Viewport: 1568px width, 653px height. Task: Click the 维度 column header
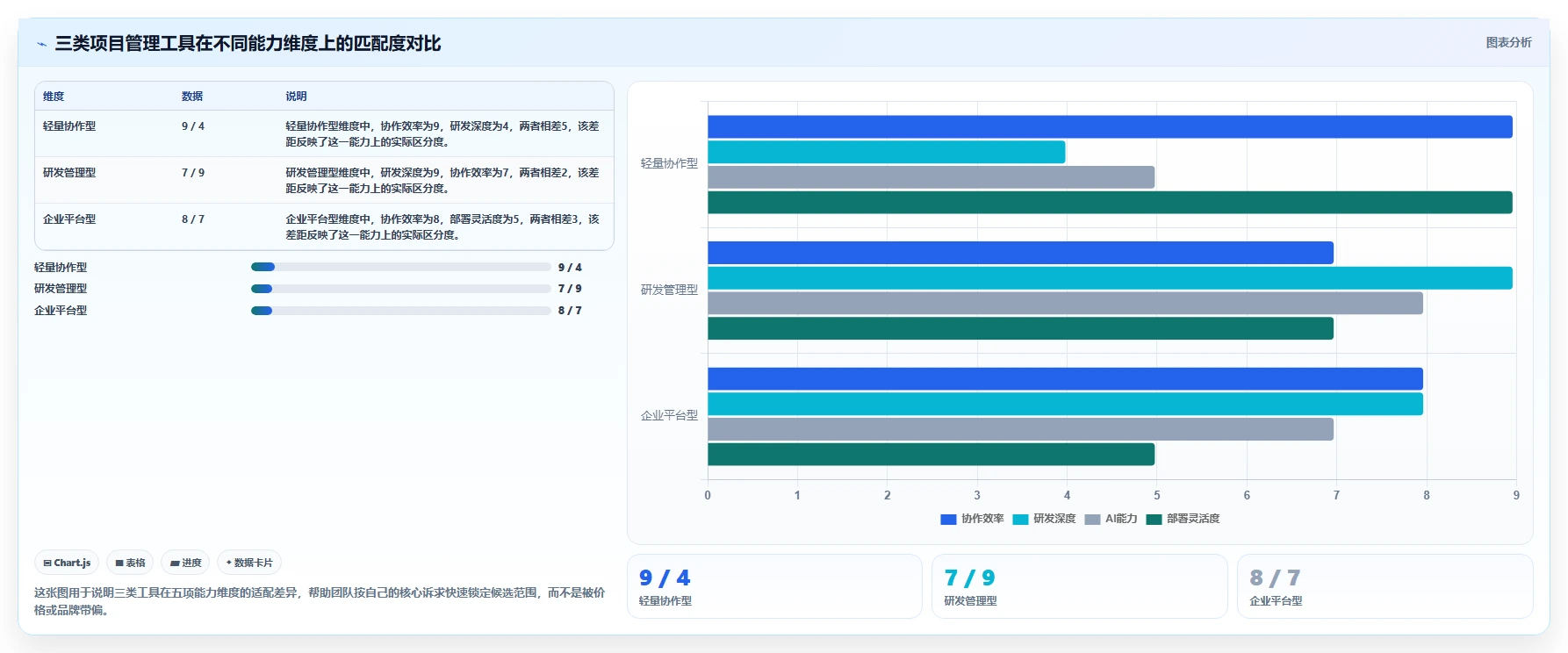[x=54, y=97]
